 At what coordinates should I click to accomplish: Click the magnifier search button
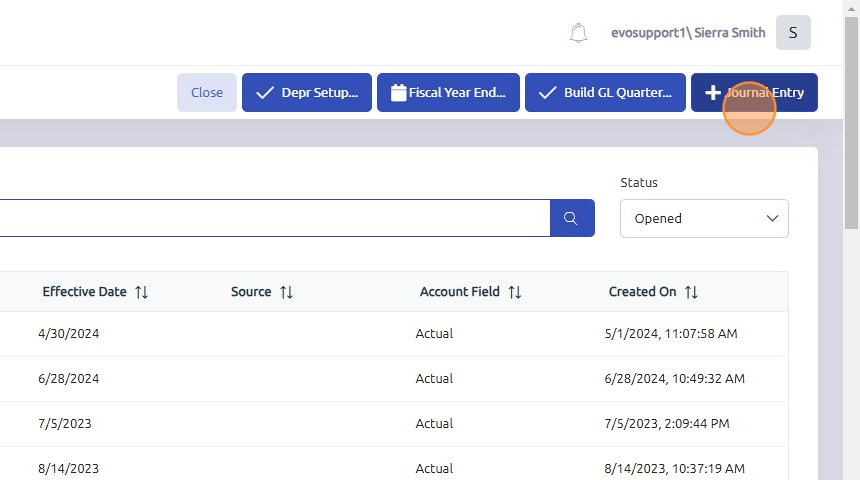coord(572,218)
